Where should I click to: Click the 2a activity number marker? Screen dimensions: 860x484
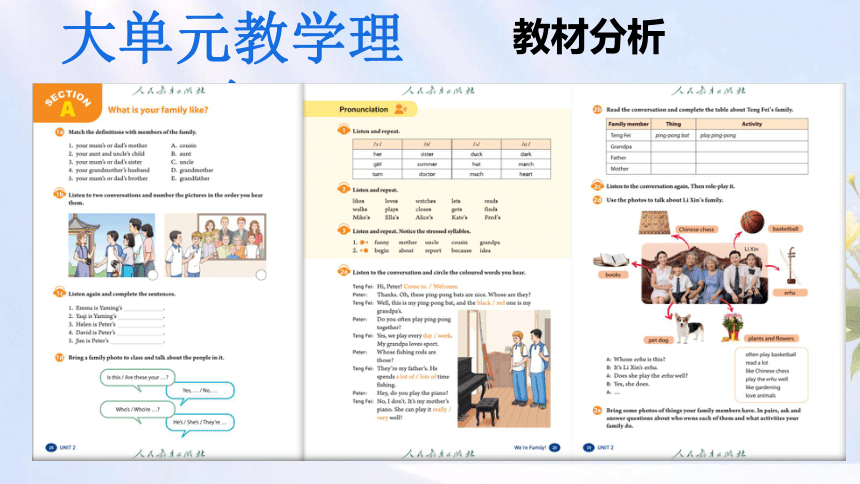tap(343, 271)
